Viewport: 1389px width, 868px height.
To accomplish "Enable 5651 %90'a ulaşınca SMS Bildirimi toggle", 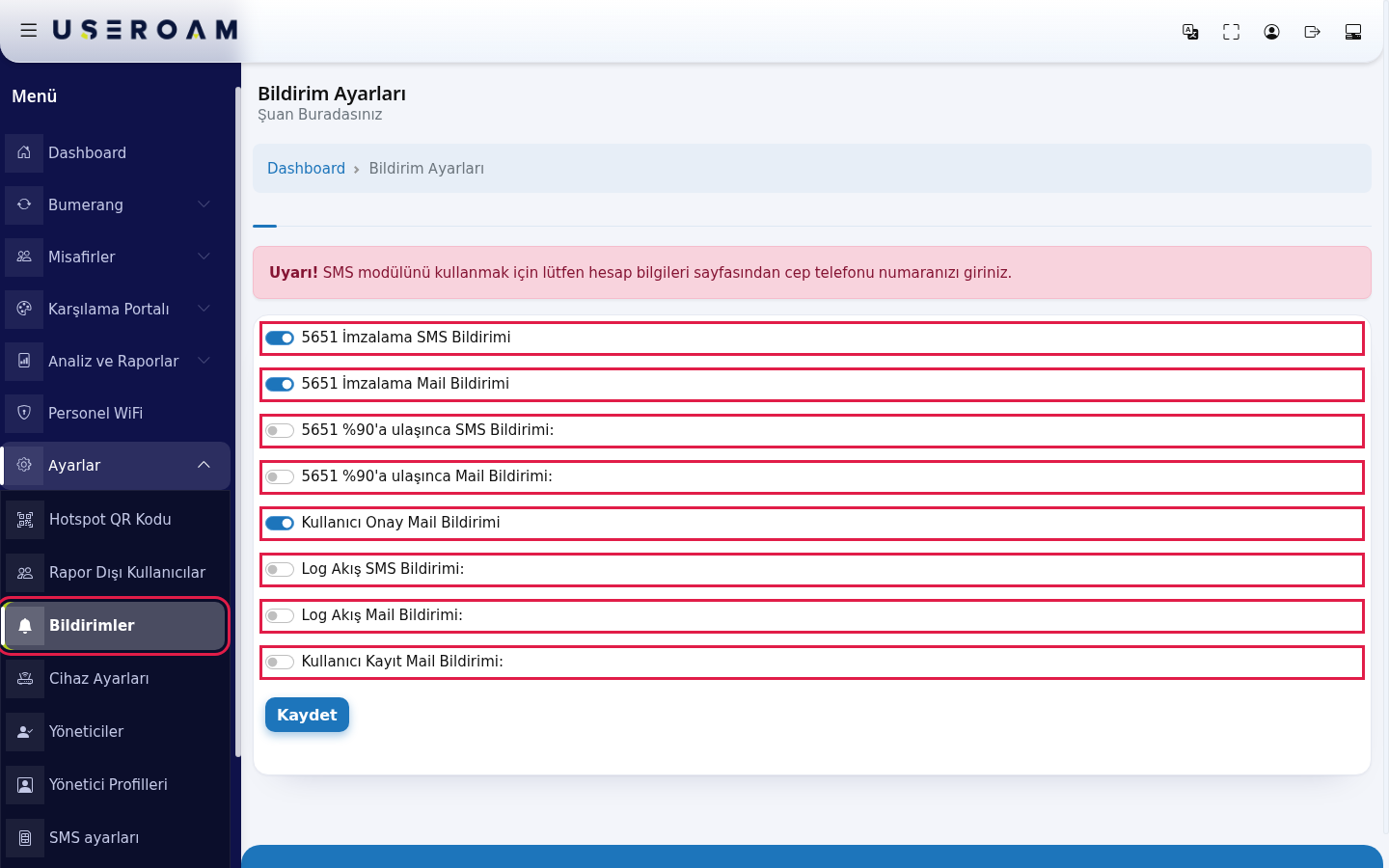I will pos(280,430).
